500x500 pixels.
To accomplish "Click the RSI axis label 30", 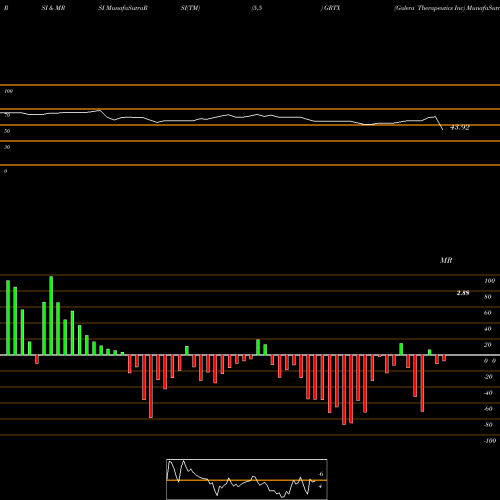I will click(7, 147).
